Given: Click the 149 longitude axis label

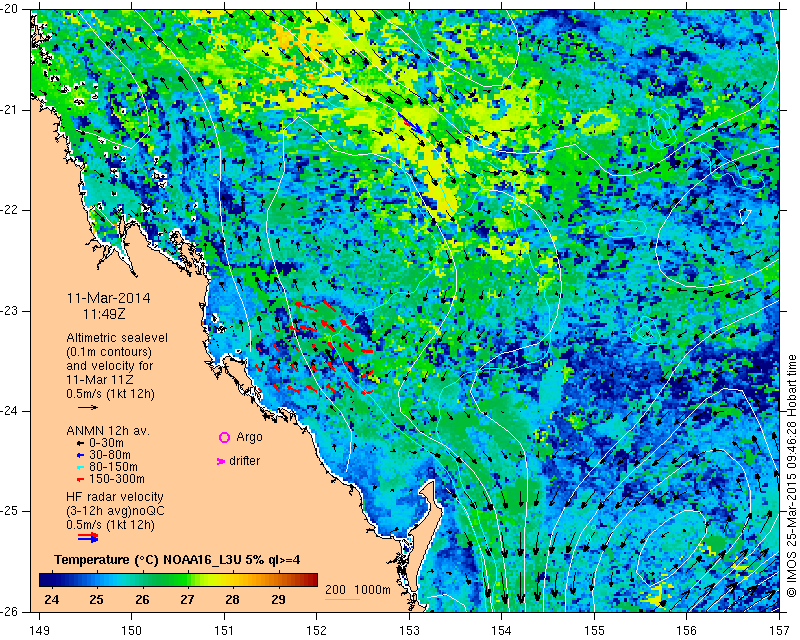Looking at the screenshot, I should pyautogui.click(x=40, y=631).
